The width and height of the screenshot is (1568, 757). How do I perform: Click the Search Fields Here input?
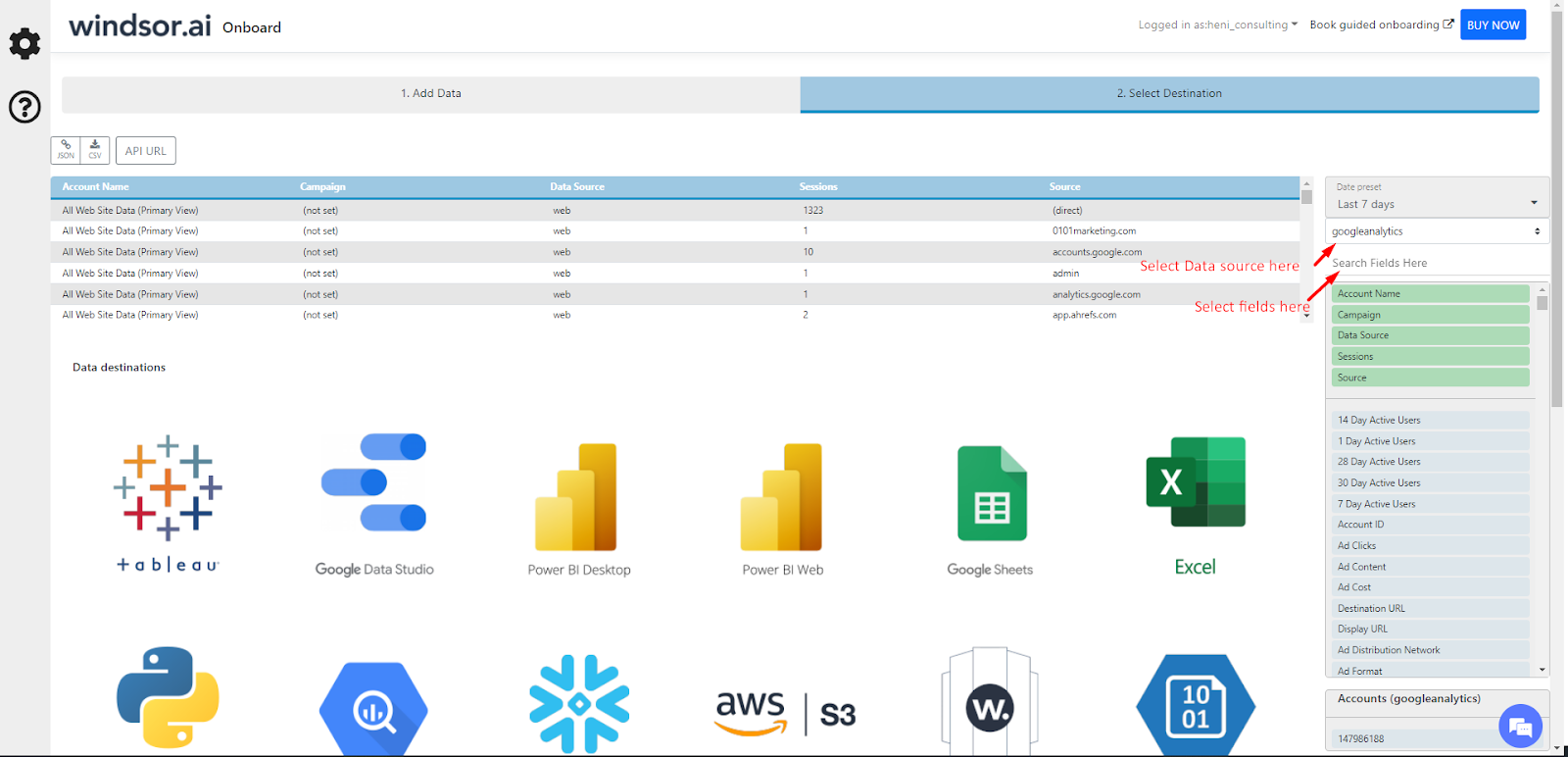pos(1437,263)
